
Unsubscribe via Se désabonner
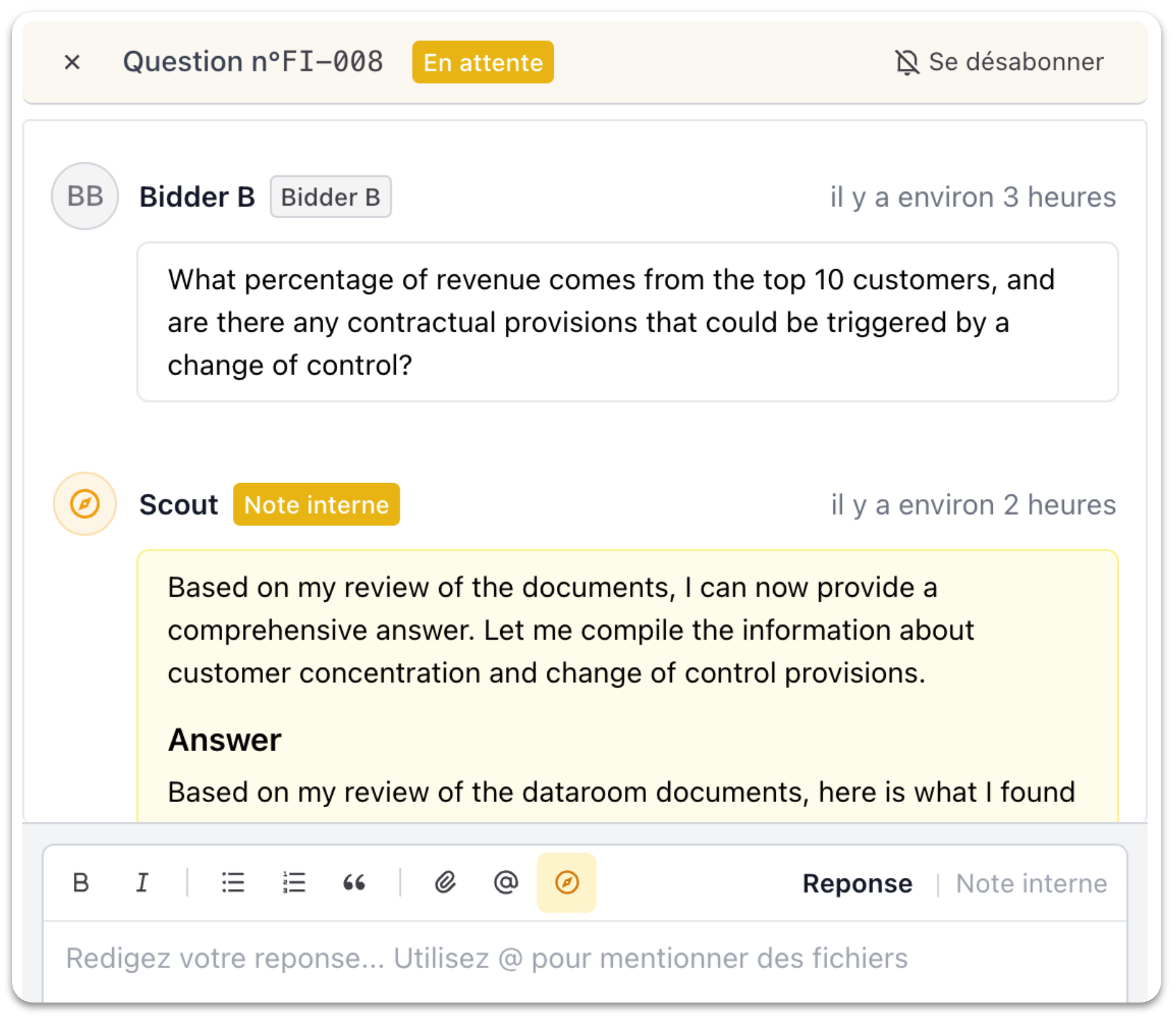pos(1016,62)
